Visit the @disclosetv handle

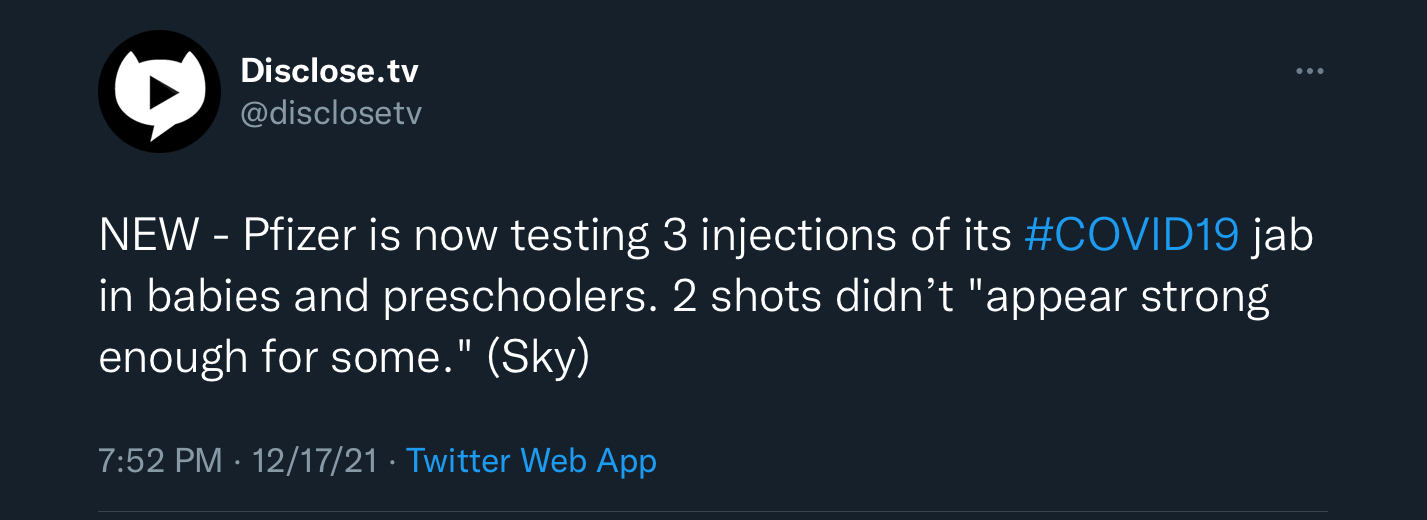[x=331, y=114]
